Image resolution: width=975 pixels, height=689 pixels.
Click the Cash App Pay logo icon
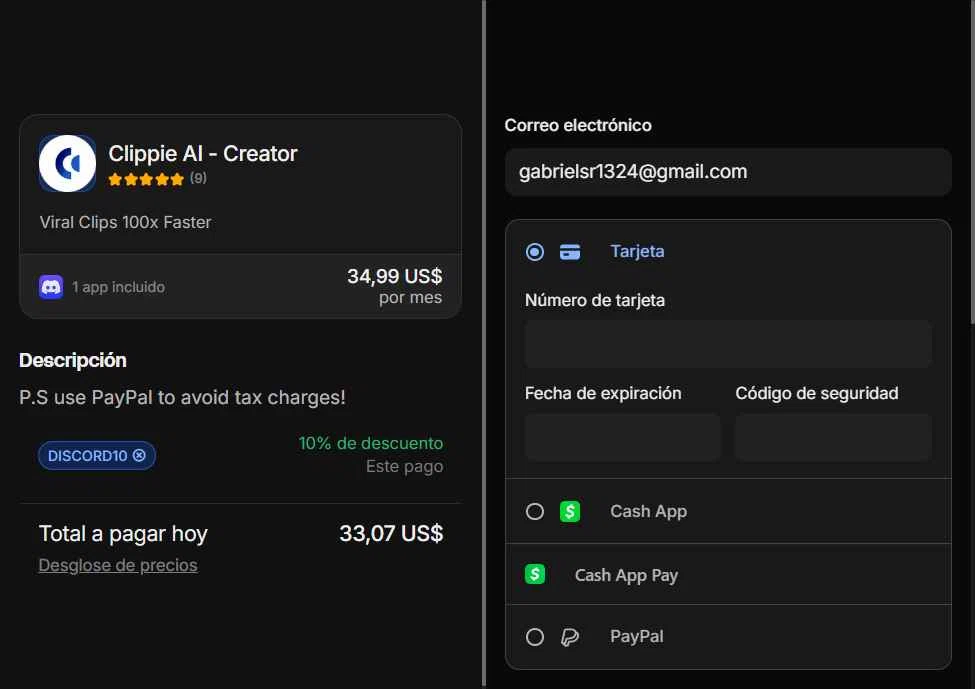click(535, 574)
